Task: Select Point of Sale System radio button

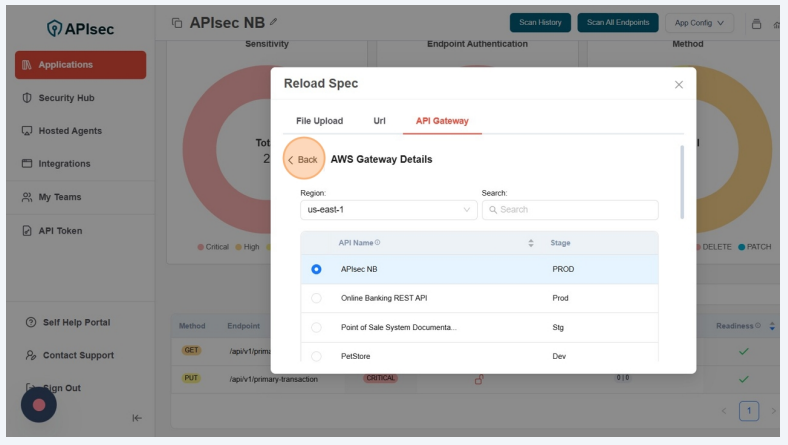Action: pyautogui.click(x=316, y=327)
